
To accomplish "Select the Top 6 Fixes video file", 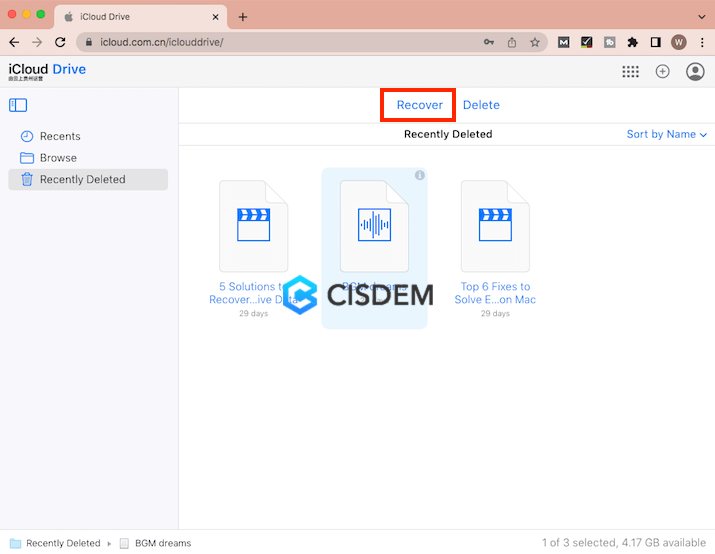I will coord(495,227).
